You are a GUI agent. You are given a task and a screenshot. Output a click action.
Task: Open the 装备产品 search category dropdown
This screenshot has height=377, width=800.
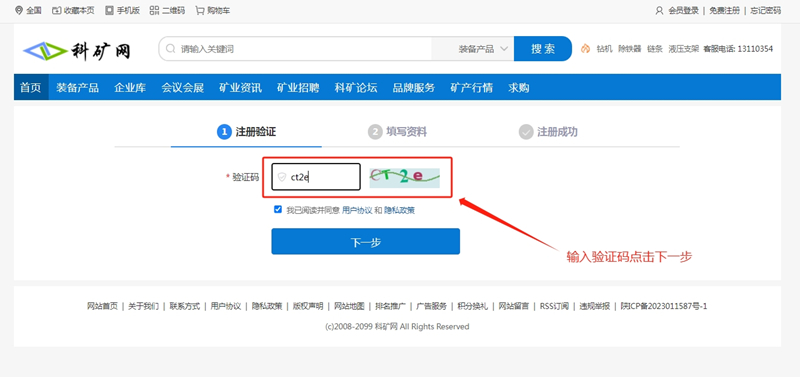pos(483,49)
